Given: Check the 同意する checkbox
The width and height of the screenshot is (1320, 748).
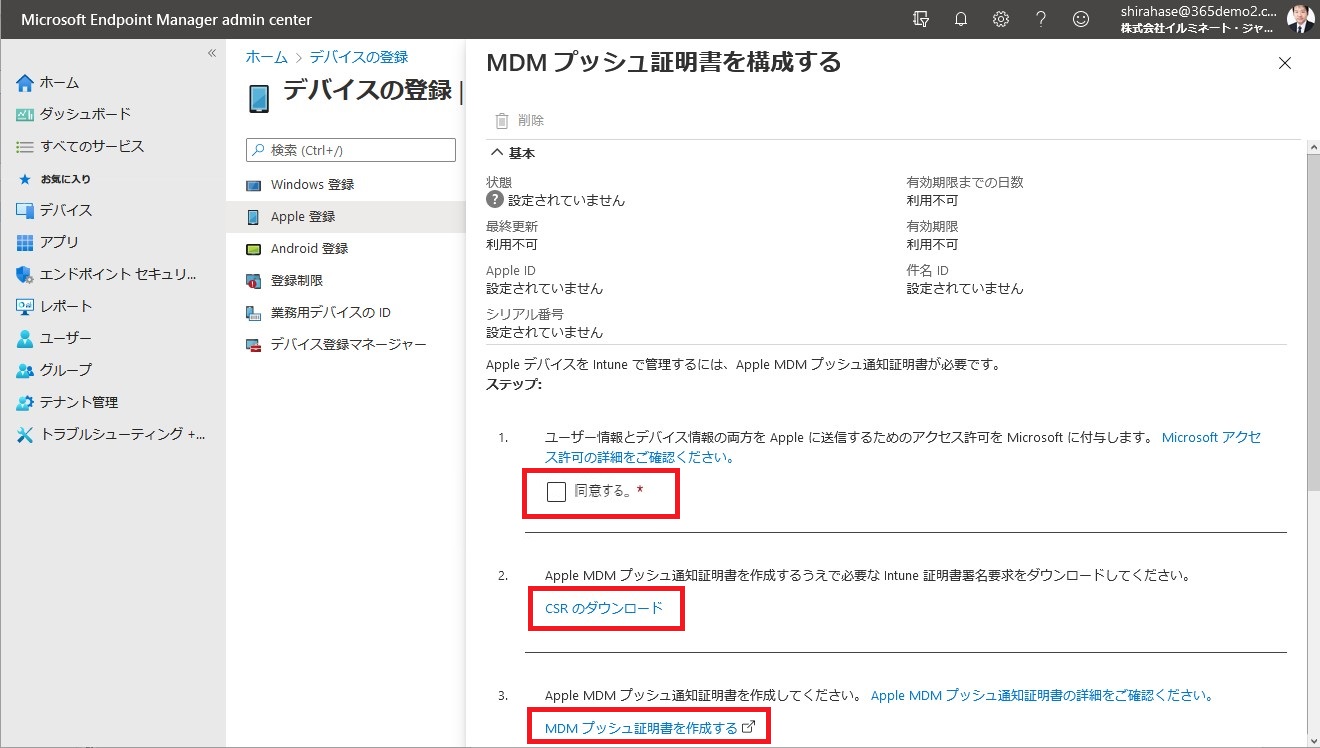Looking at the screenshot, I should coord(557,492).
